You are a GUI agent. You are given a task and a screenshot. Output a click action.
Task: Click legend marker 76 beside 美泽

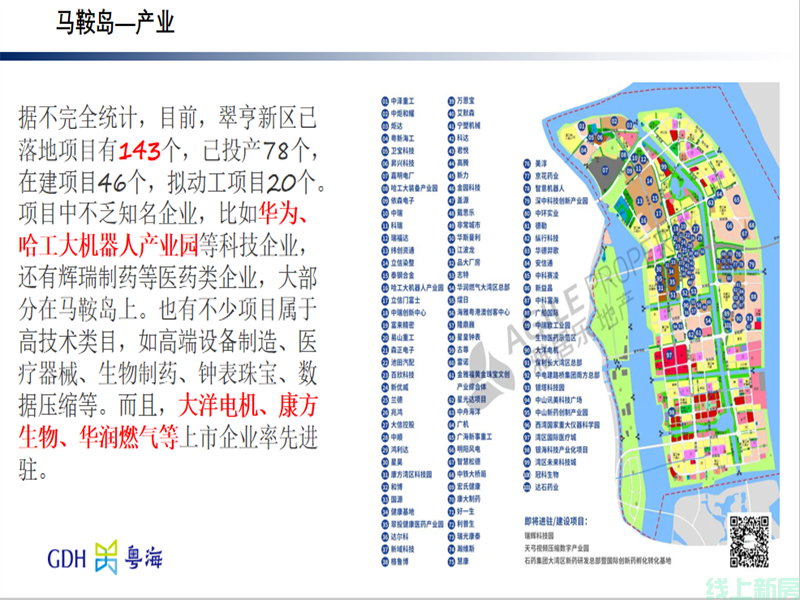(x=527, y=162)
